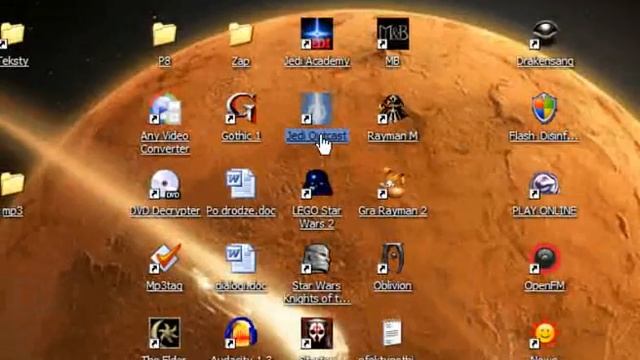Launch Any Video Converter

pyautogui.click(x=164, y=109)
